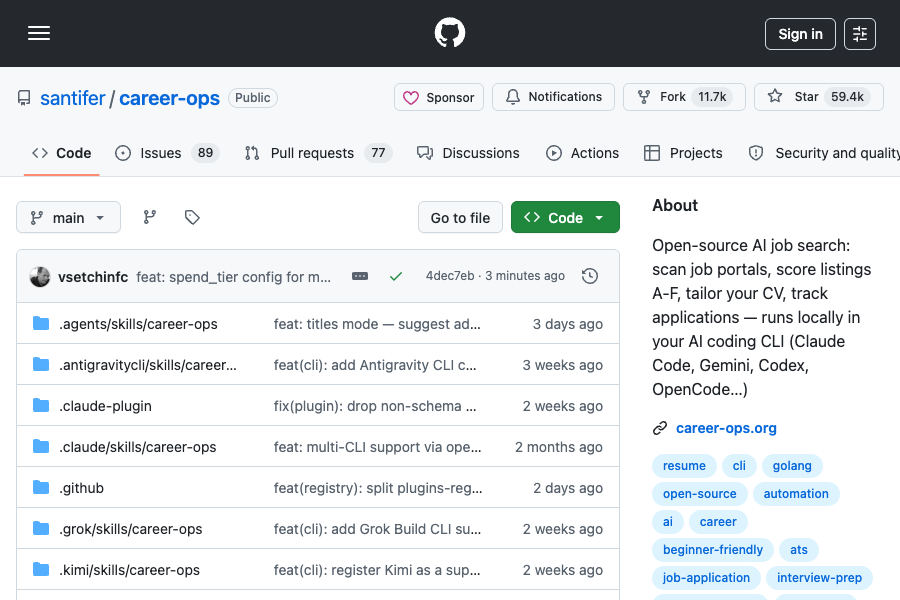Click '3 minutes ago' commit timestamp
Screen dimensions: 900x600
pyautogui.click(x=525, y=276)
